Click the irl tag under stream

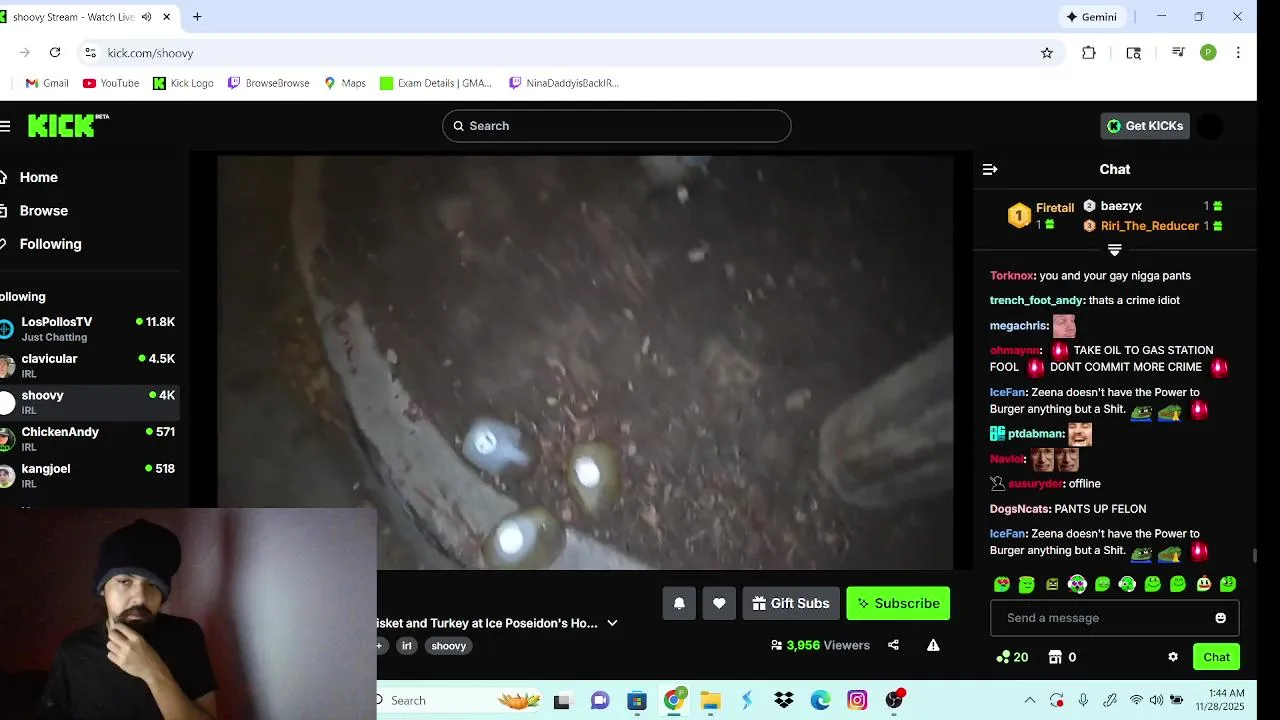point(407,646)
